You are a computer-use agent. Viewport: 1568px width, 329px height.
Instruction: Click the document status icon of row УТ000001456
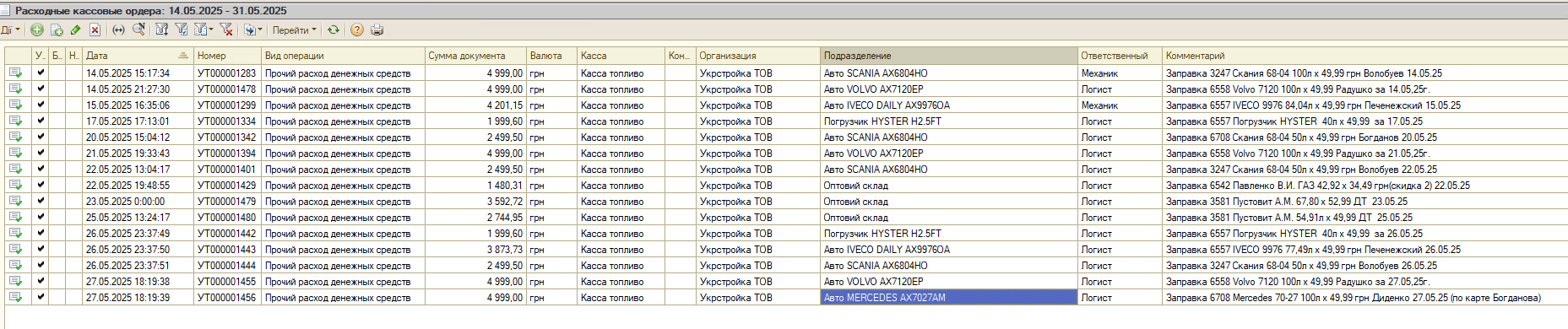pos(16,297)
